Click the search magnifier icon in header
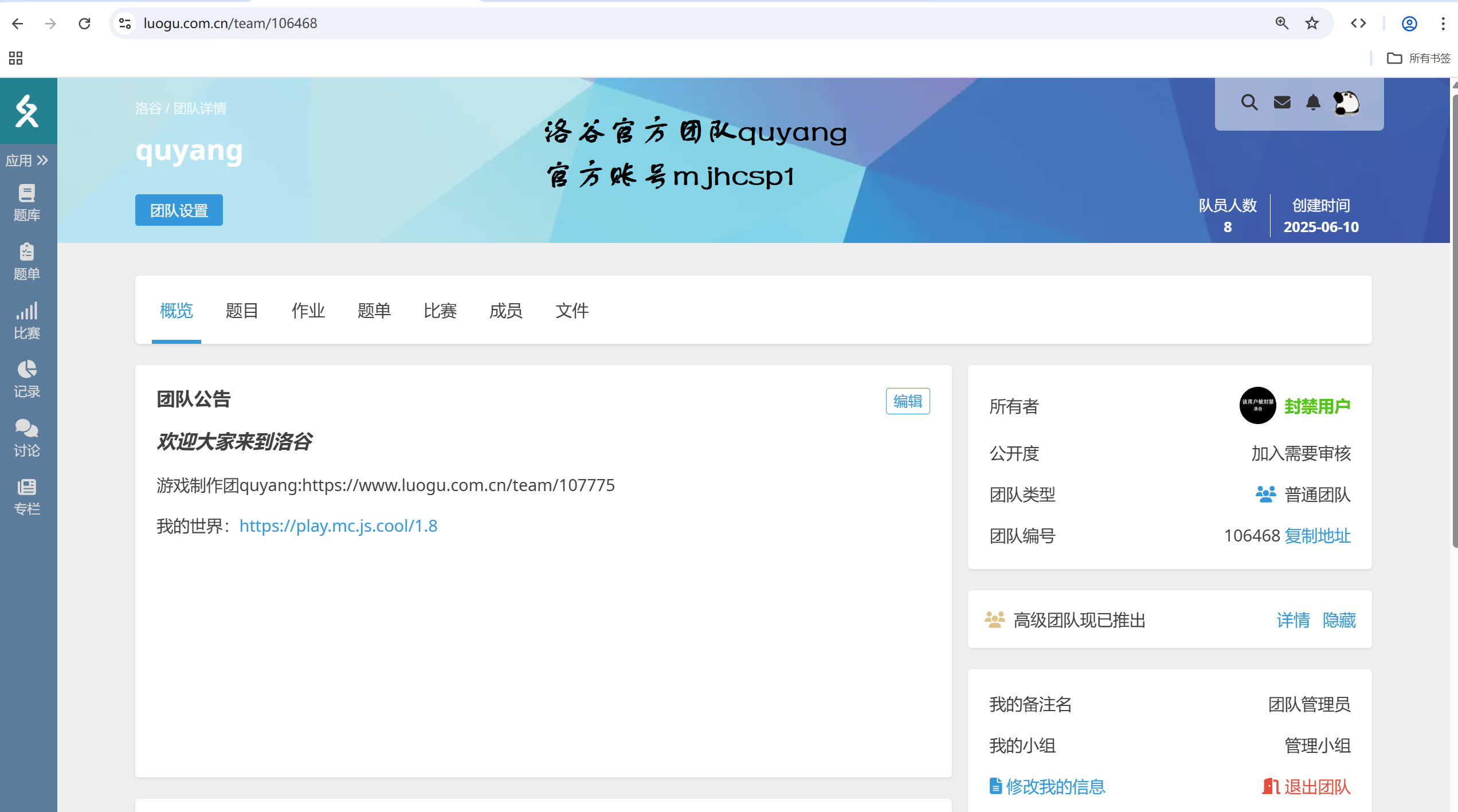The height and width of the screenshot is (812, 1458). tap(1249, 103)
